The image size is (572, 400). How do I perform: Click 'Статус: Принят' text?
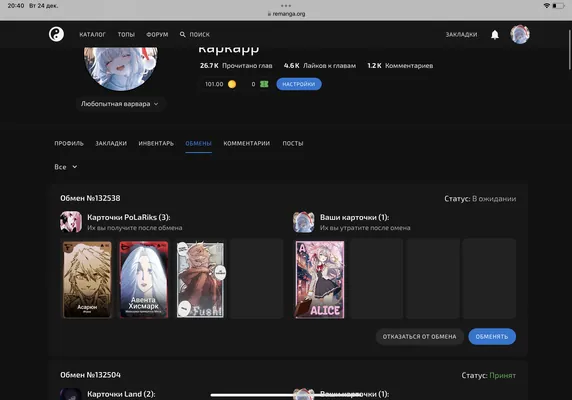(x=489, y=375)
